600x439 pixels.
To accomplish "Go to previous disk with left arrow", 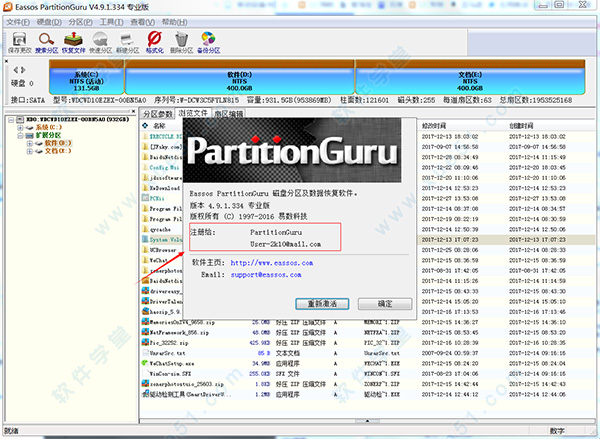I will click(x=16, y=70).
